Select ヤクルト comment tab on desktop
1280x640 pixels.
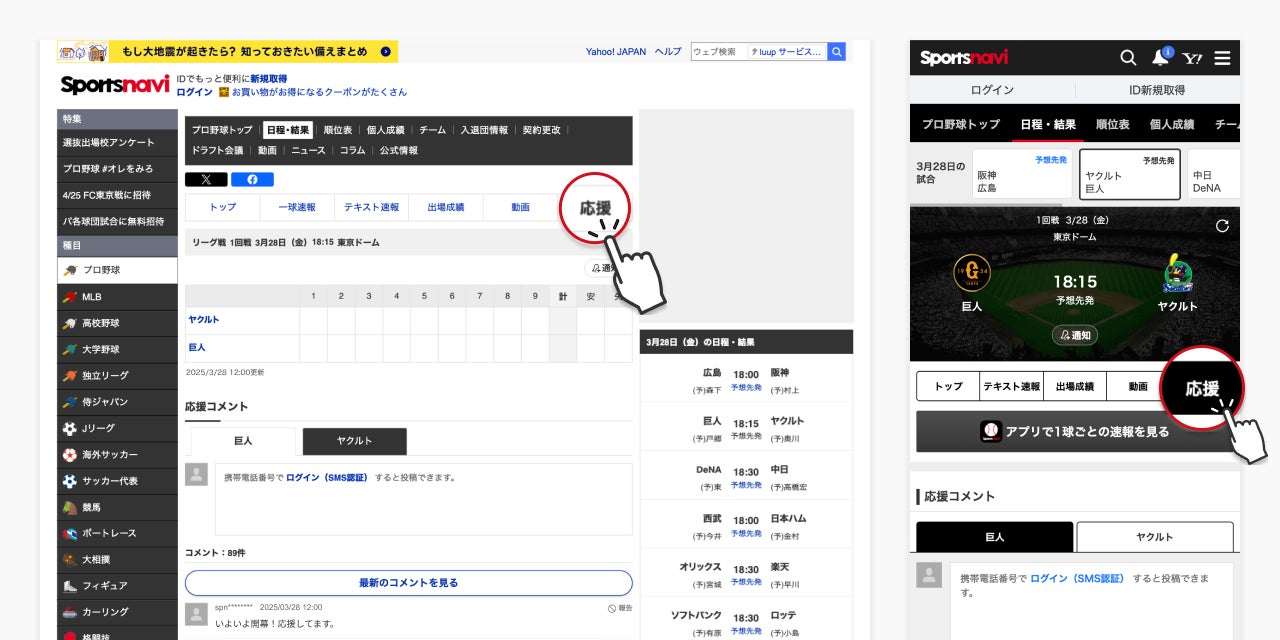(354, 441)
